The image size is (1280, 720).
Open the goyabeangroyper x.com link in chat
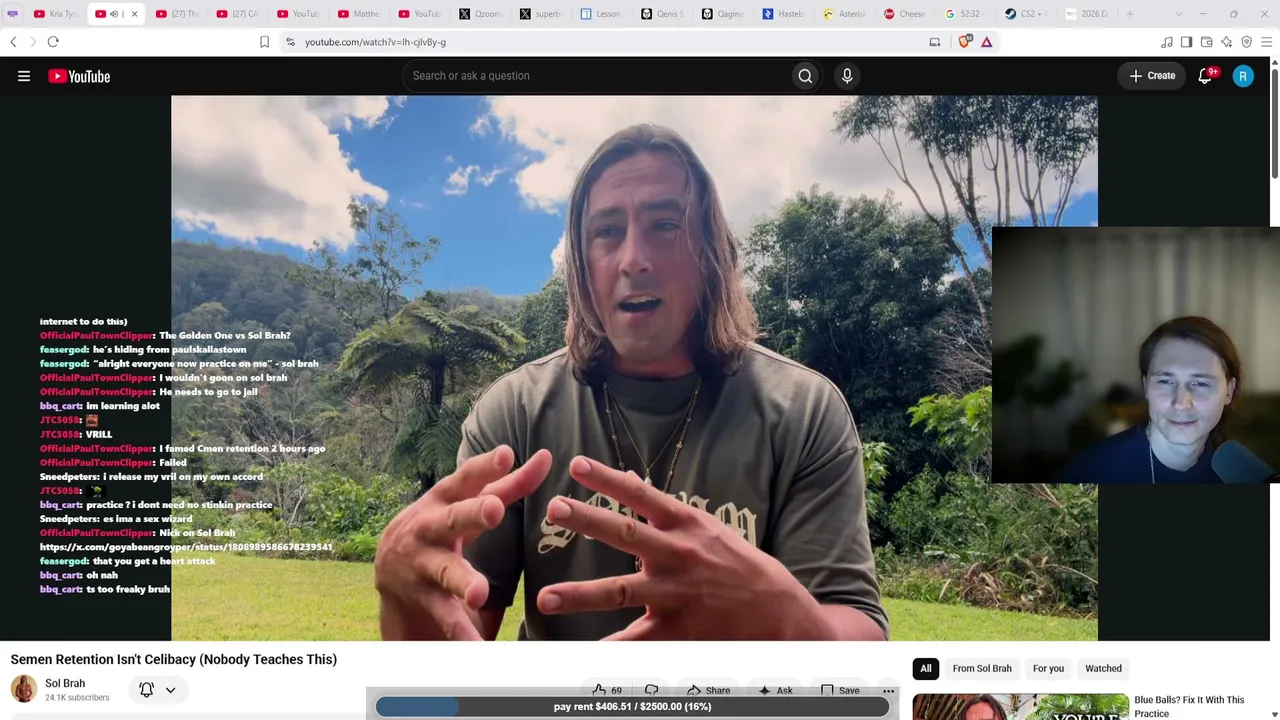pyautogui.click(x=186, y=547)
